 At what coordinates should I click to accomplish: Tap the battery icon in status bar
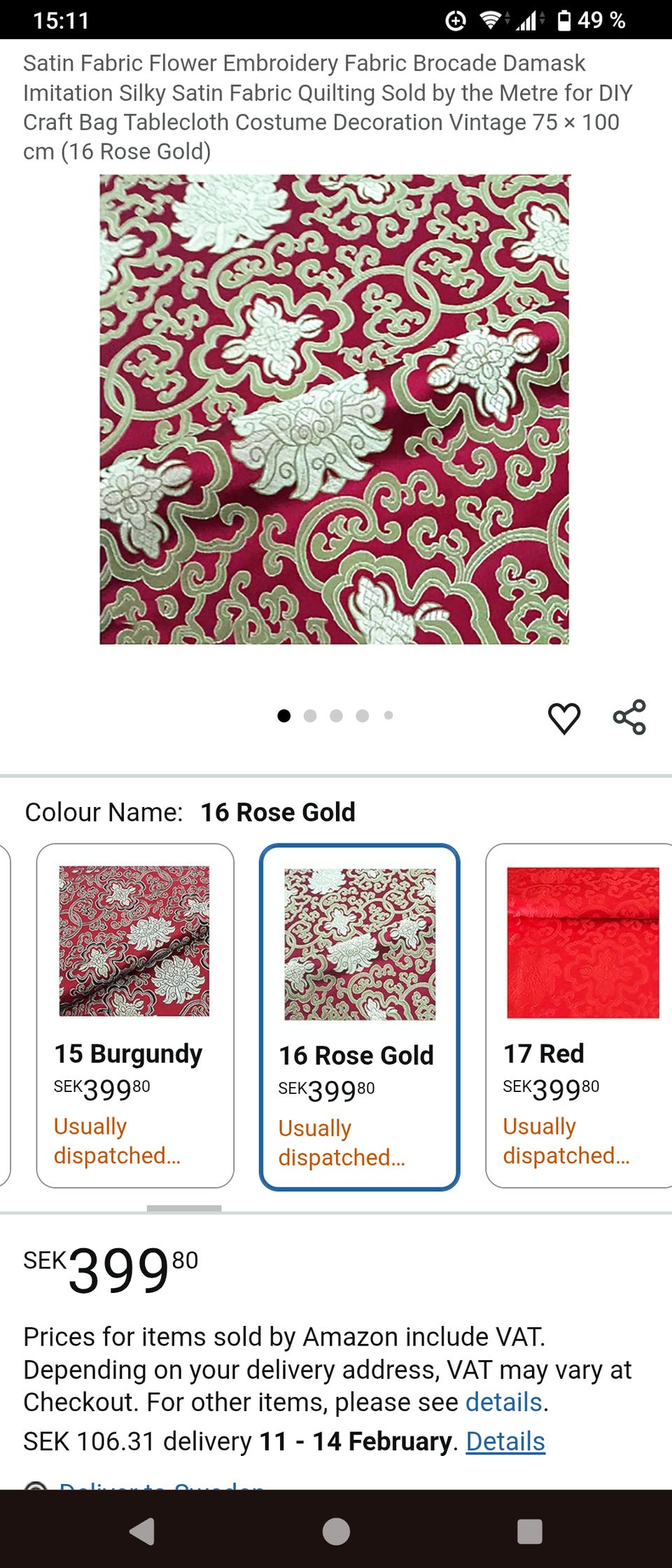(563, 20)
